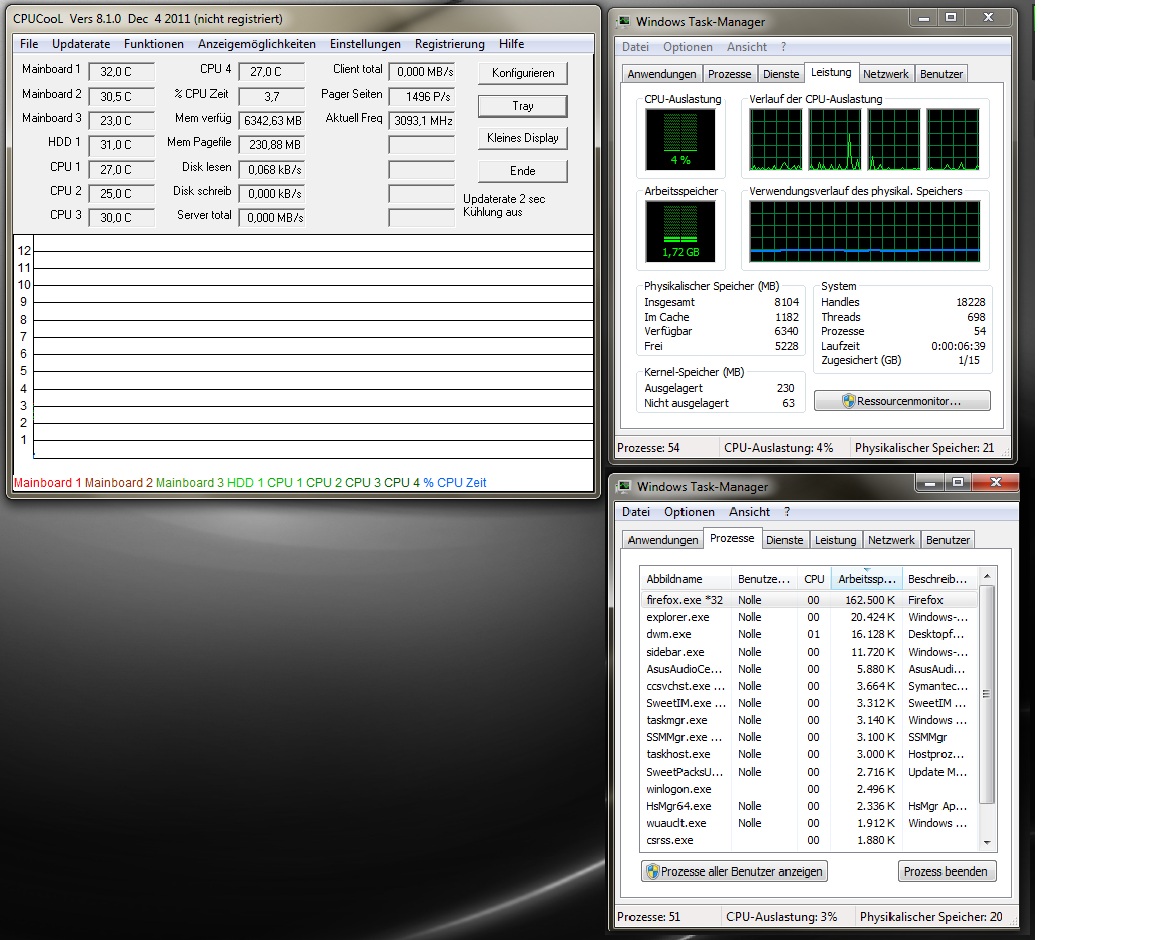Screen dimensions: 1152x940
Task: Select the AsusAudioCe... process row
Action: point(809,669)
